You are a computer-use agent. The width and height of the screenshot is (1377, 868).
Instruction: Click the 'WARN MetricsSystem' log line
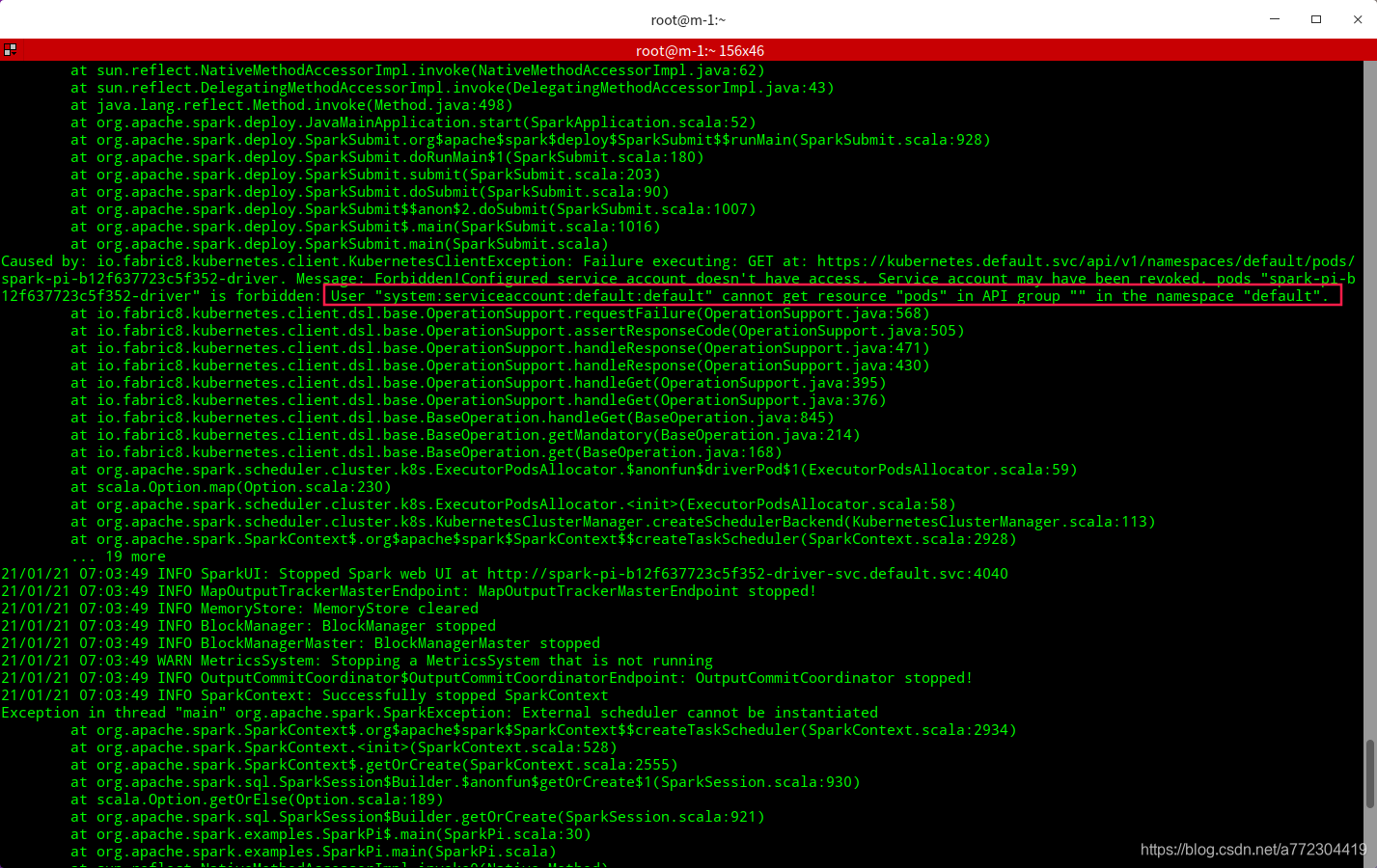pos(357,661)
